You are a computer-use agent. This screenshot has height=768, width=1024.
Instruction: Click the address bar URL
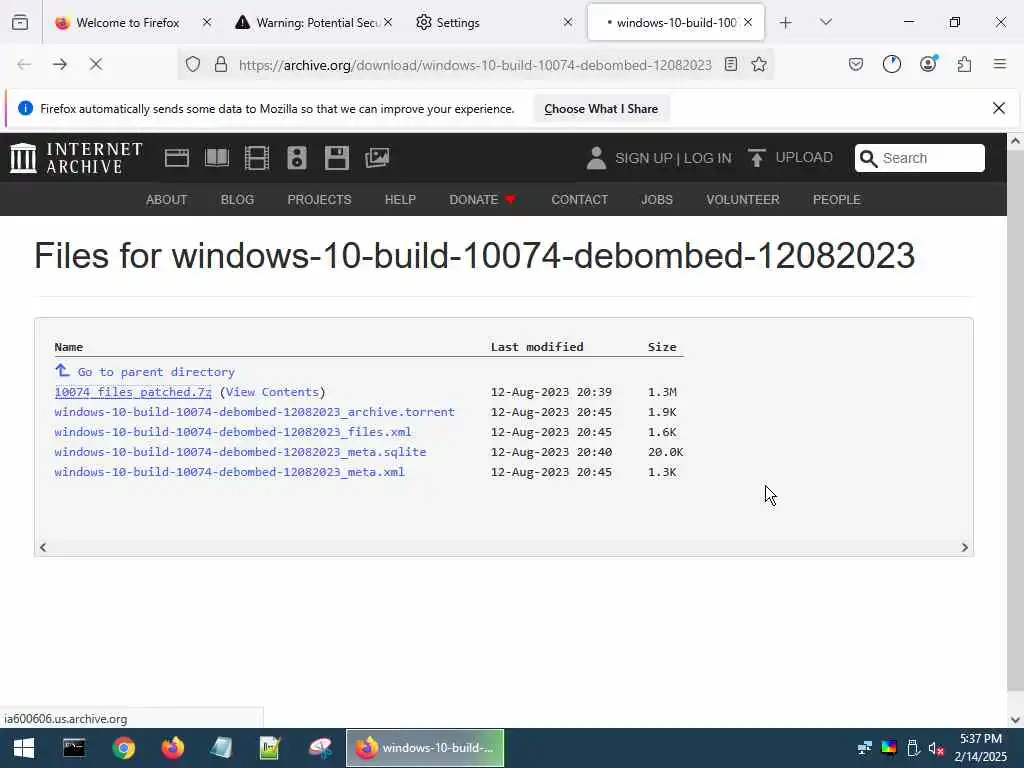click(475, 65)
